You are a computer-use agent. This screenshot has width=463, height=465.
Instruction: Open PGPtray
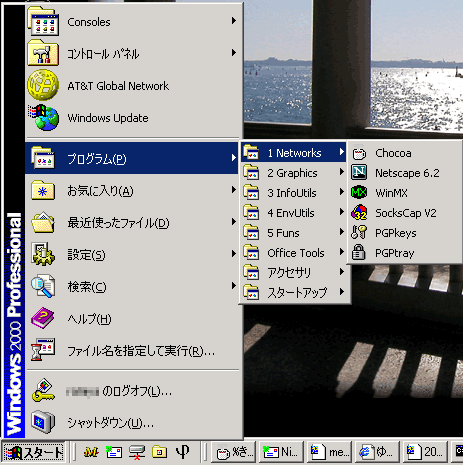(x=404, y=253)
